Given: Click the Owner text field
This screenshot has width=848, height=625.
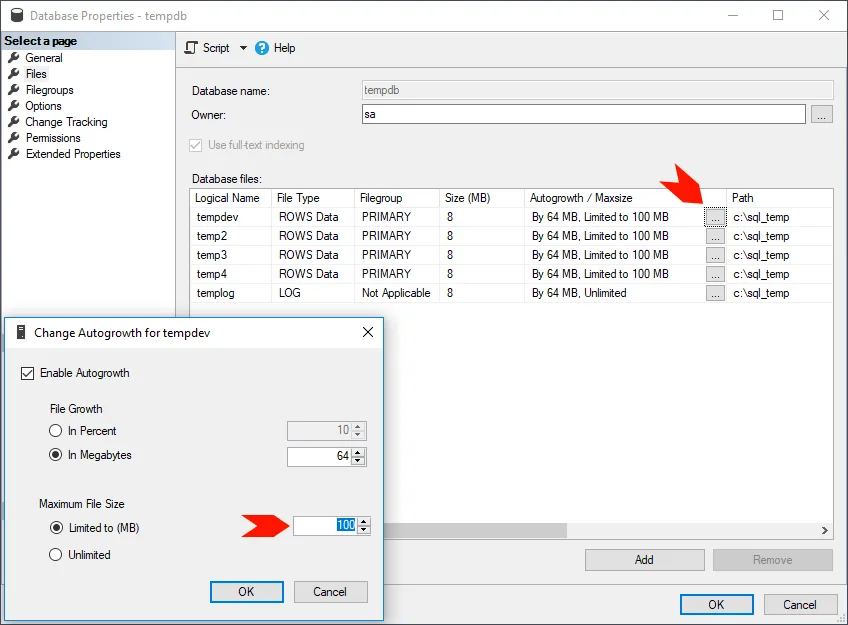Looking at the screenshot, I should (584, 115).
